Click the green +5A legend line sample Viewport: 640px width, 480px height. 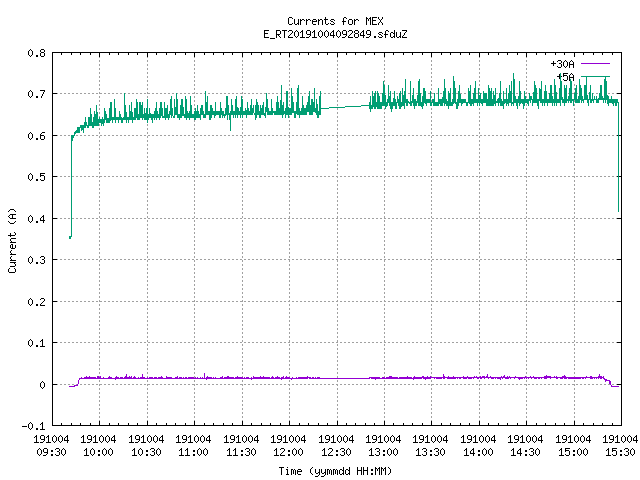(595, 76)
